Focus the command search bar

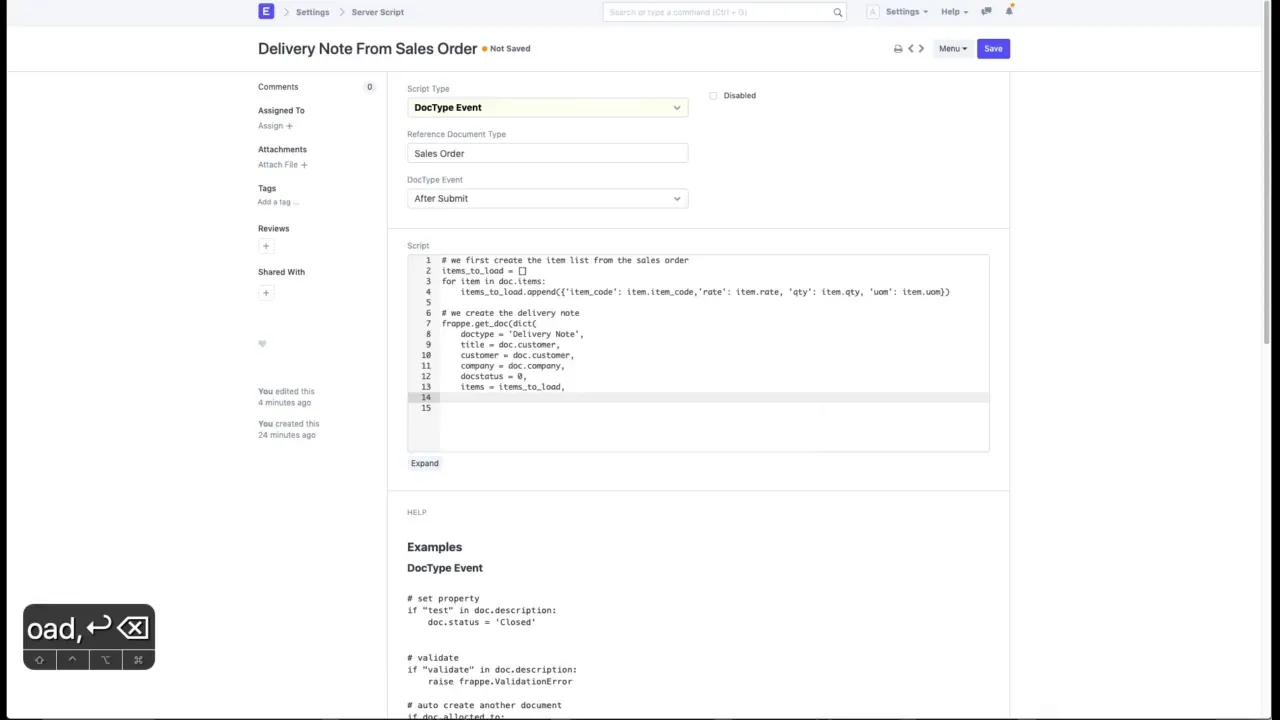tap(724, 12)
